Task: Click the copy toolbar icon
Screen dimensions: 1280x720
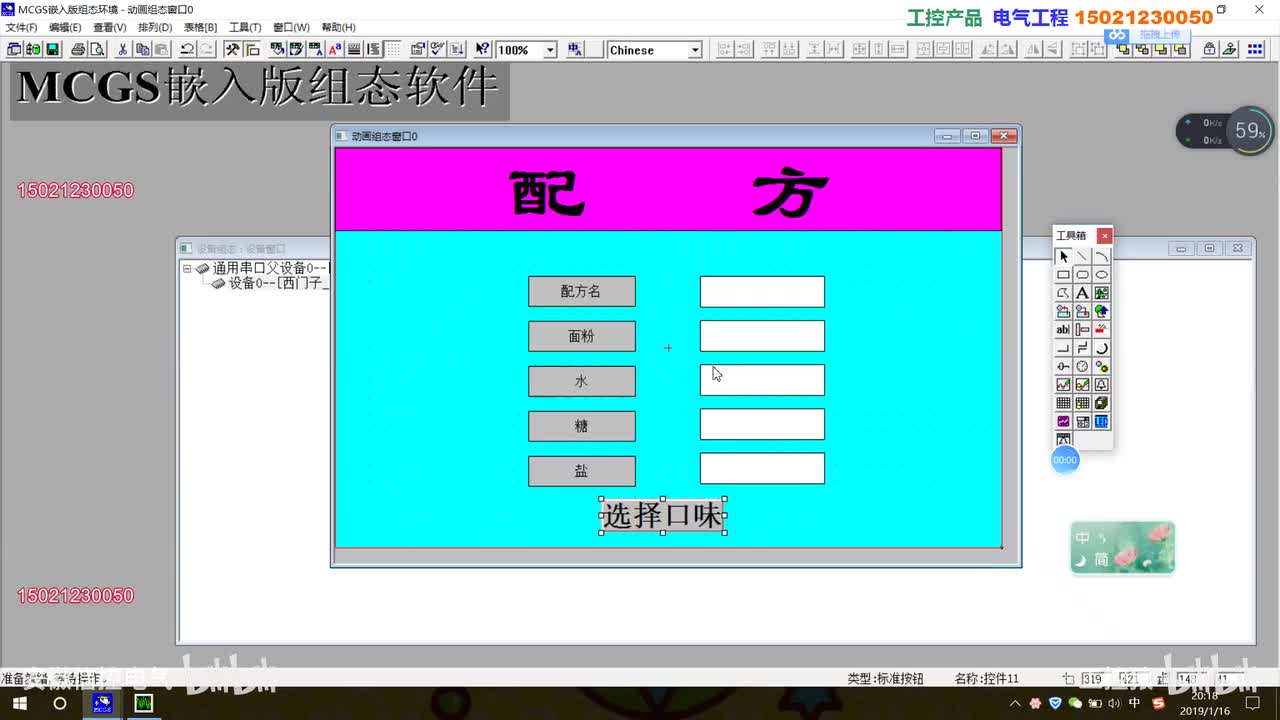Action: [x=142, y=49]
